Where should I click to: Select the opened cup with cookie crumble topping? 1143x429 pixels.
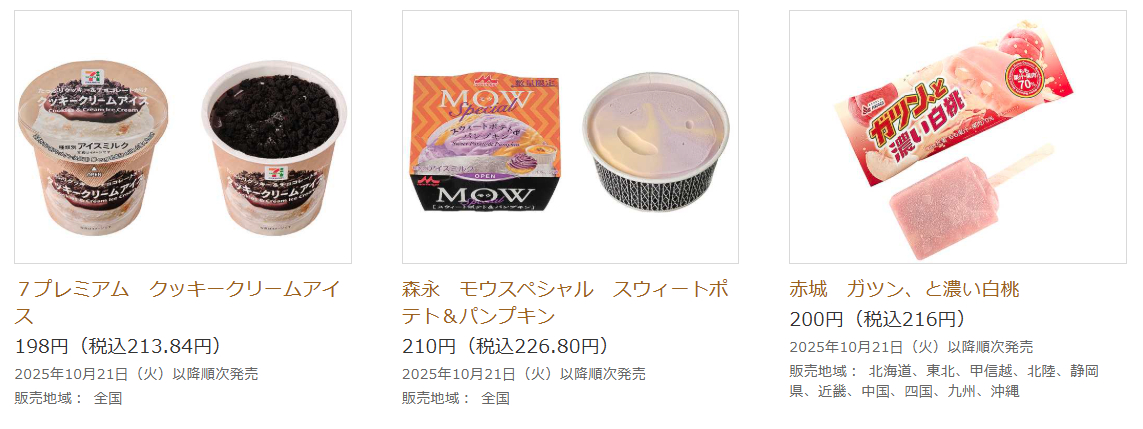275,148
